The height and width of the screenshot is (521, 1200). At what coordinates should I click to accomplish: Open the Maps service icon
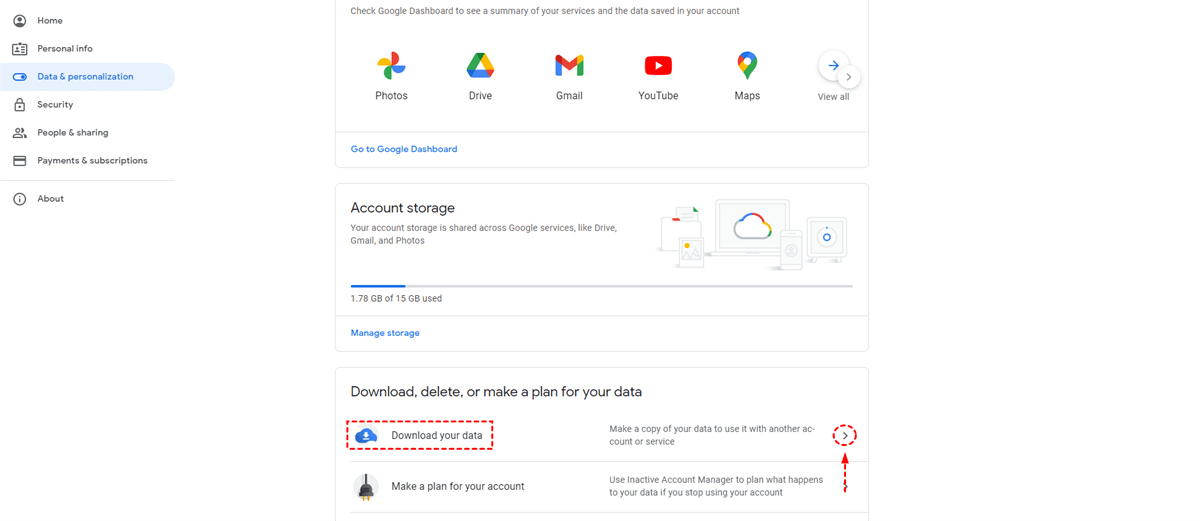(x=747, y=67)
